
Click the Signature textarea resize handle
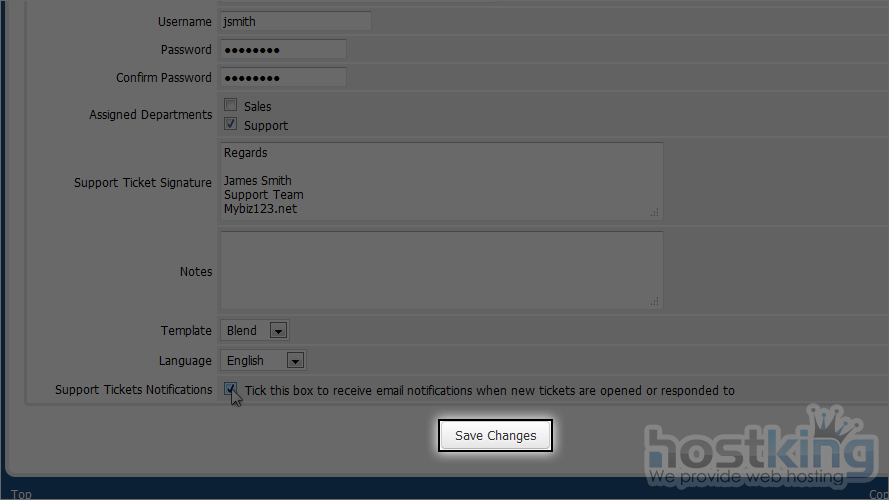point(655,212)
